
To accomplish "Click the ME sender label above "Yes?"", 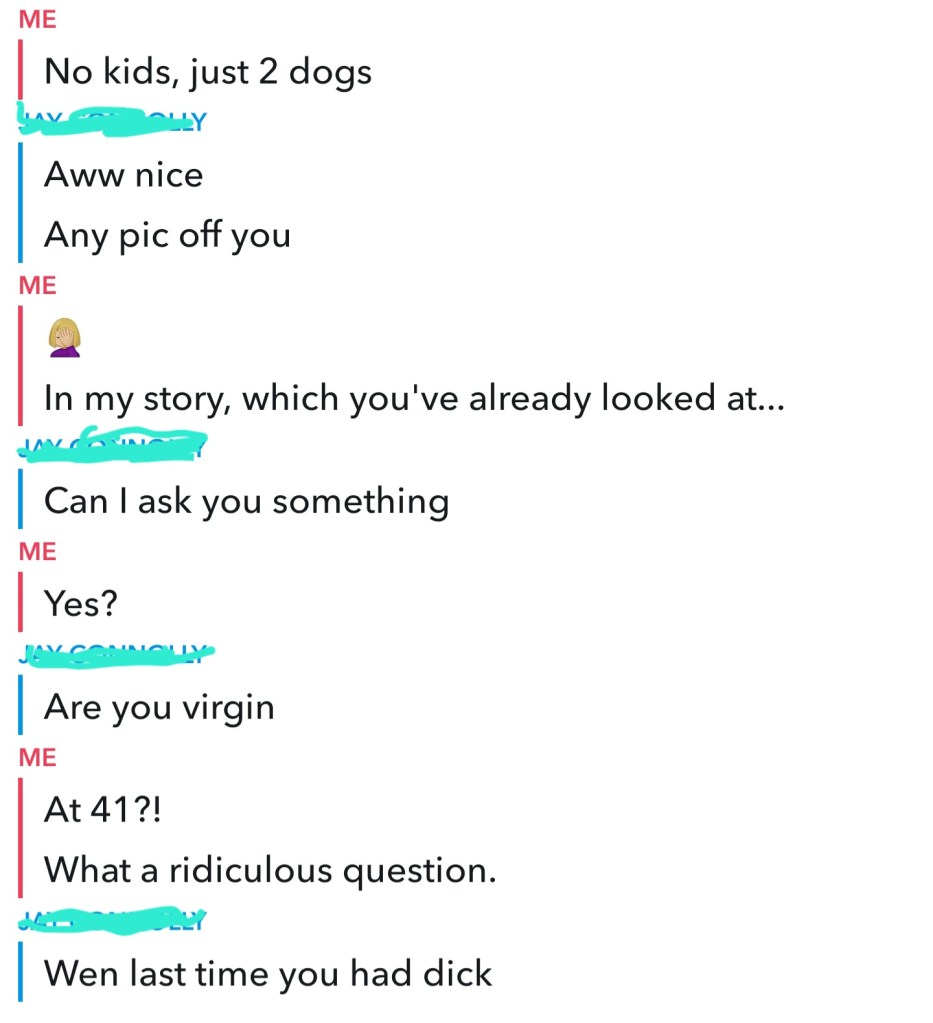I will pos(38,551).
